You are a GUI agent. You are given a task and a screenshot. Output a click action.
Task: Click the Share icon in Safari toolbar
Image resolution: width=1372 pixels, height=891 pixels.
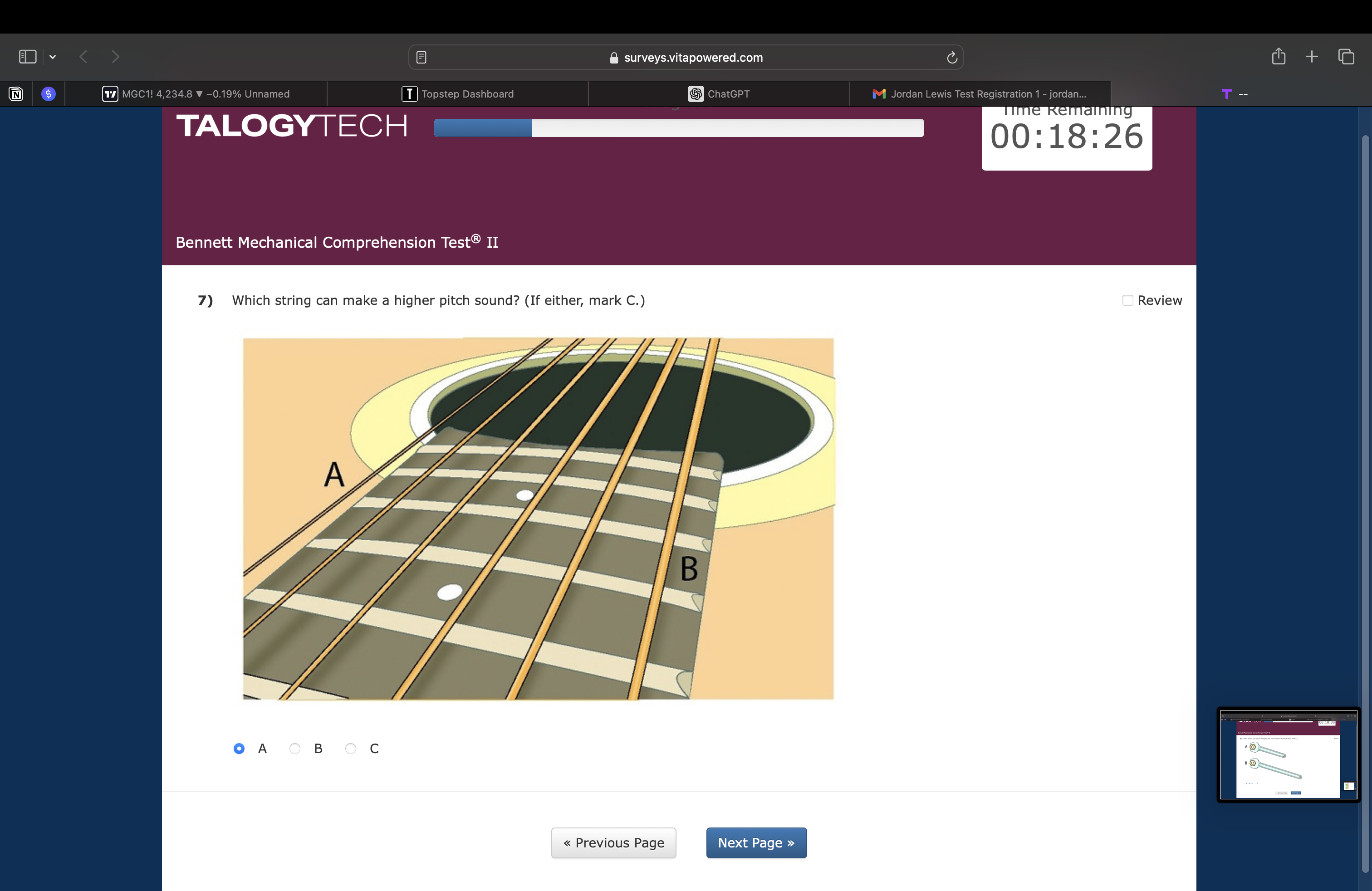pyautogui.click(x=1279, y=56)
